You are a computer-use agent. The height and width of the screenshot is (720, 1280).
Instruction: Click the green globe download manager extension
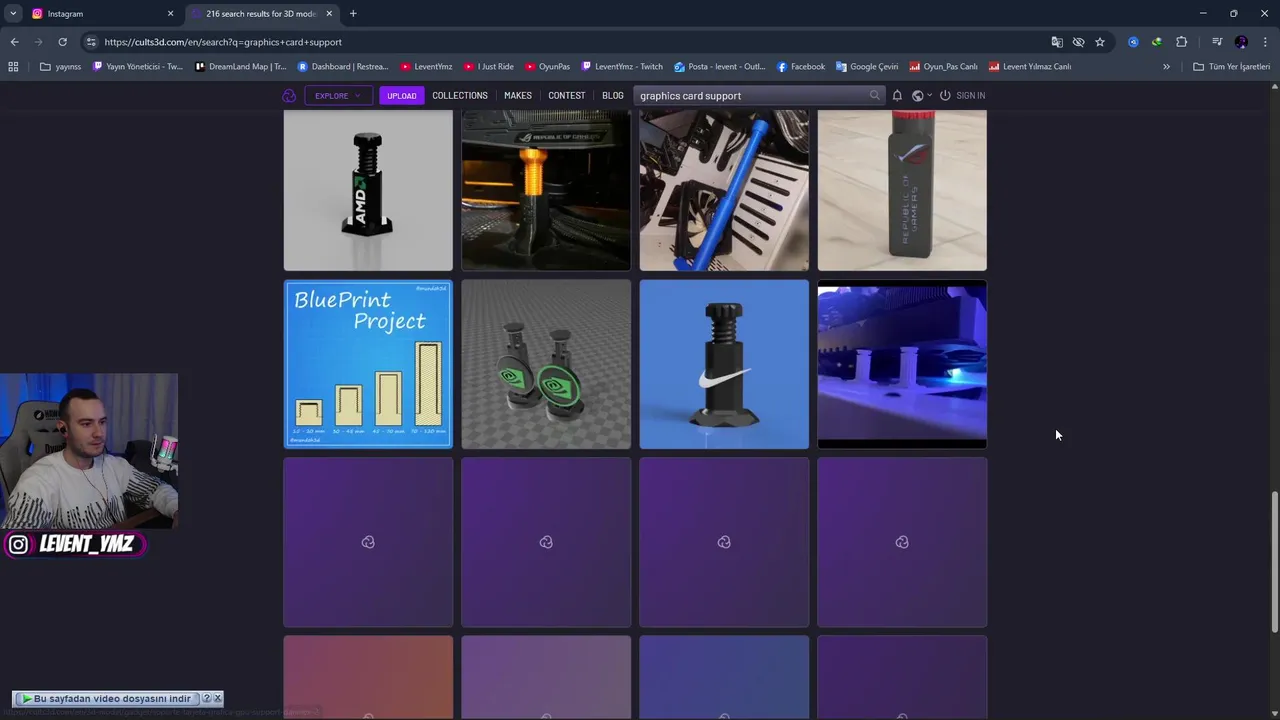(x=1157, y=42)
